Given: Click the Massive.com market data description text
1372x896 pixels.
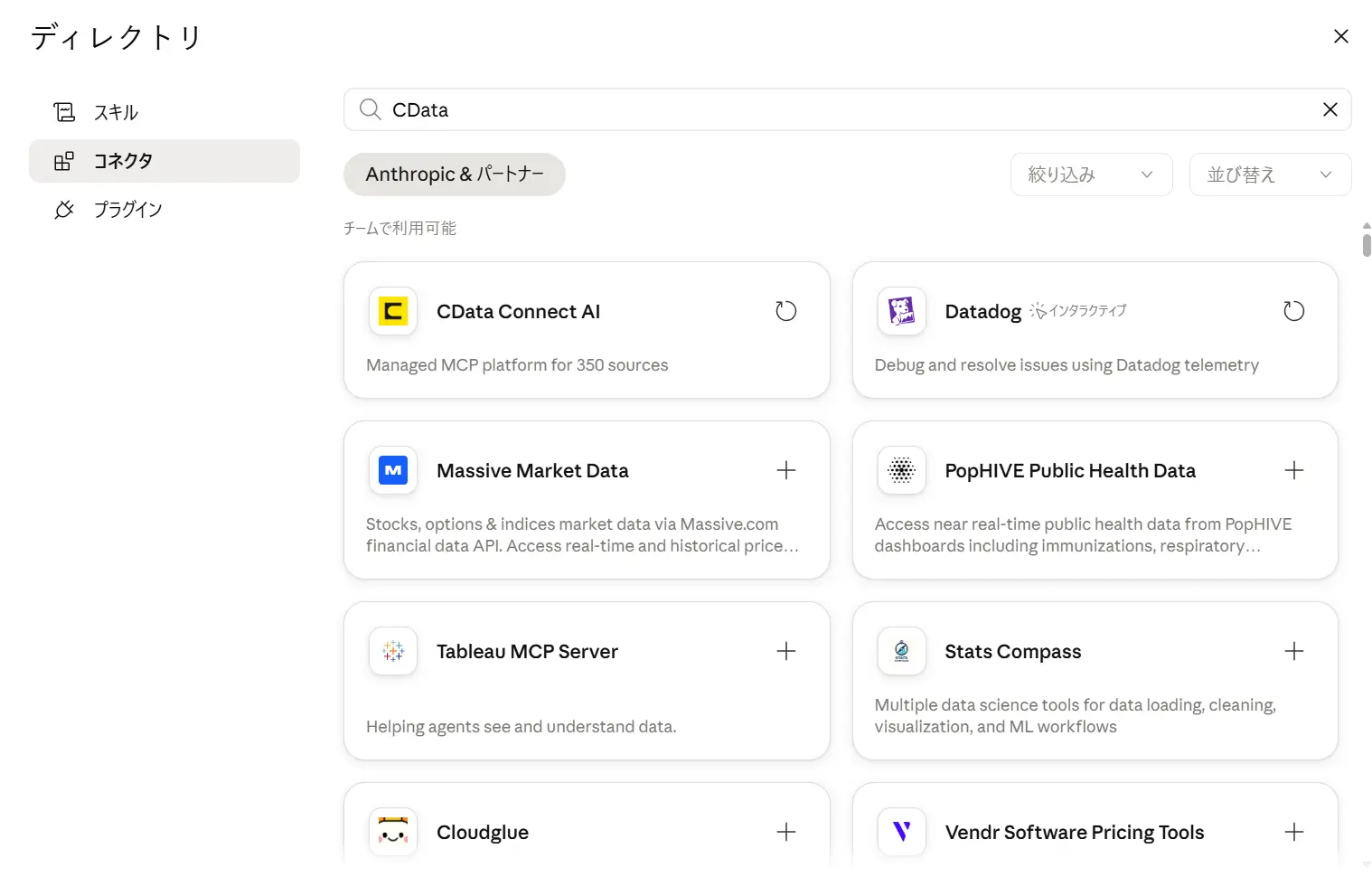Looking at the screenshot, I should coord(582,535).
